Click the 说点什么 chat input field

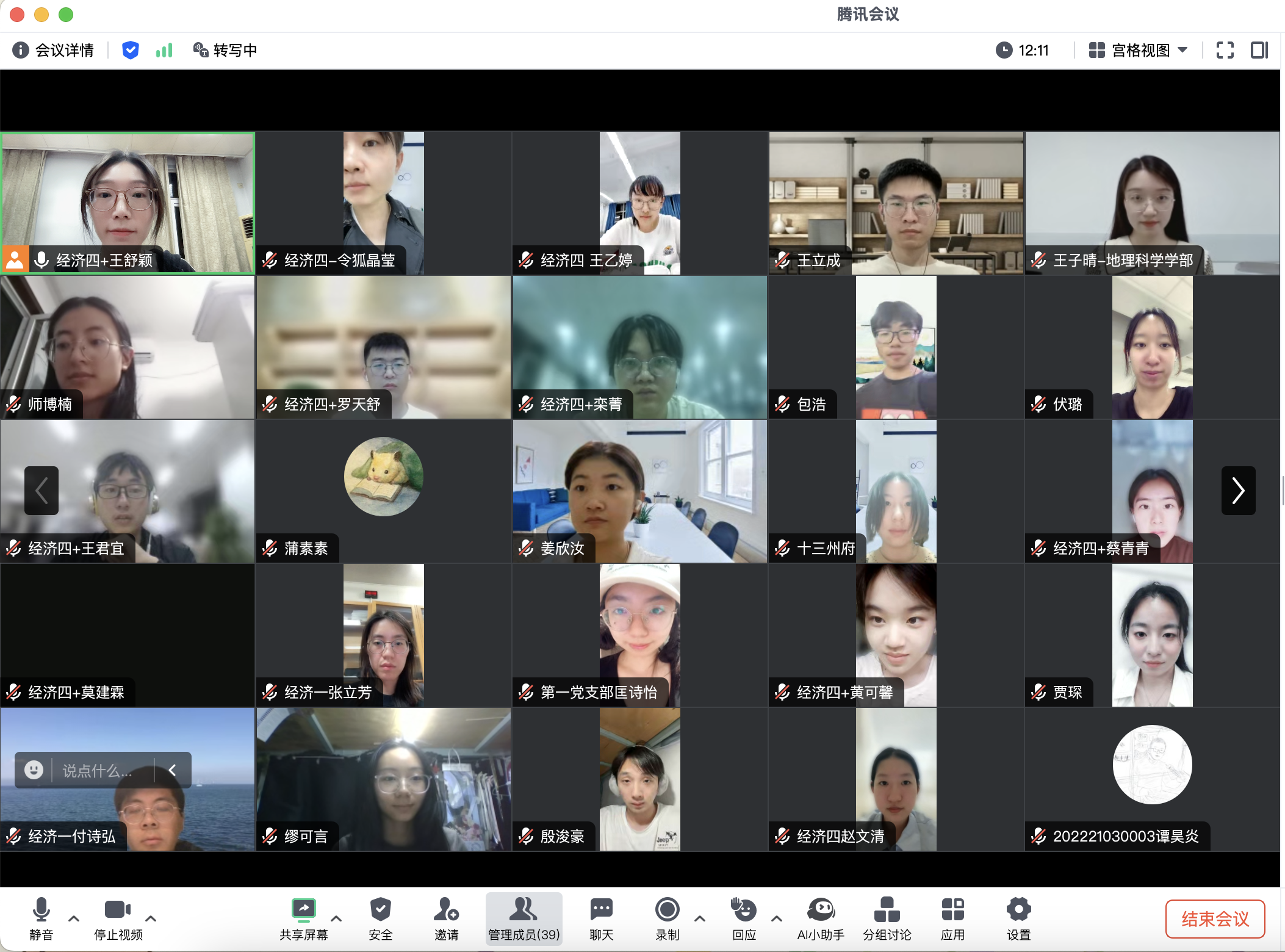pyautogui.click(x=98, y=770)
